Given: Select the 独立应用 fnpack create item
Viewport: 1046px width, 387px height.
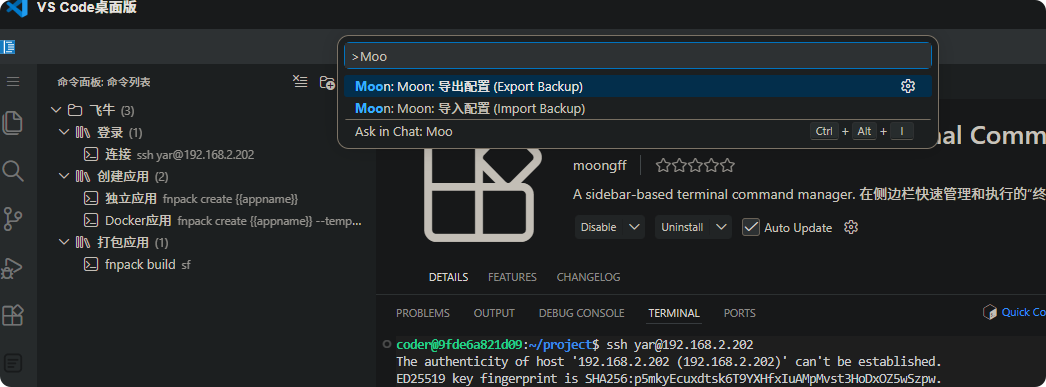Looking at the screenshot, I should click(207, 198).
